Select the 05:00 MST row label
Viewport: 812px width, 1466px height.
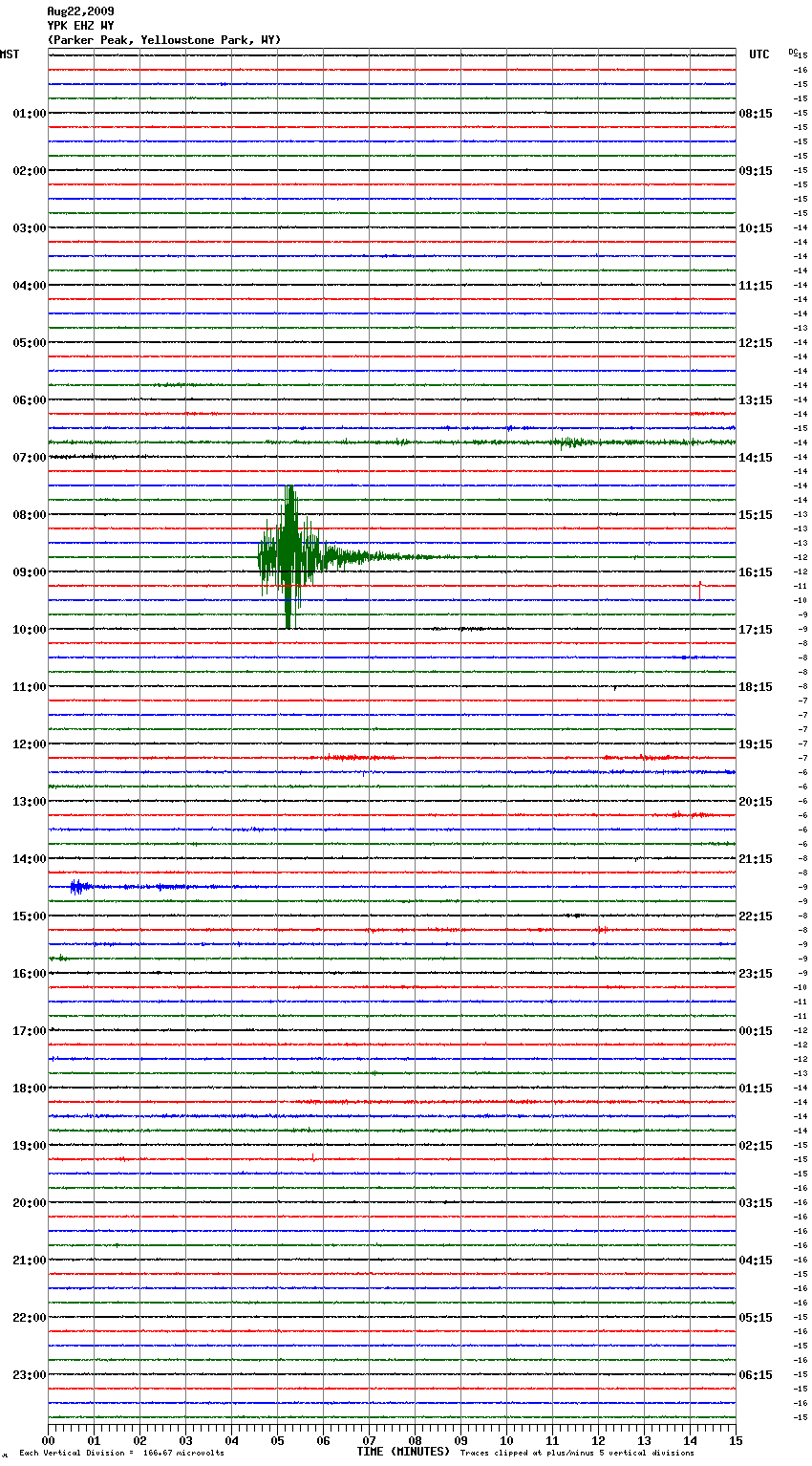pos(29,343)
